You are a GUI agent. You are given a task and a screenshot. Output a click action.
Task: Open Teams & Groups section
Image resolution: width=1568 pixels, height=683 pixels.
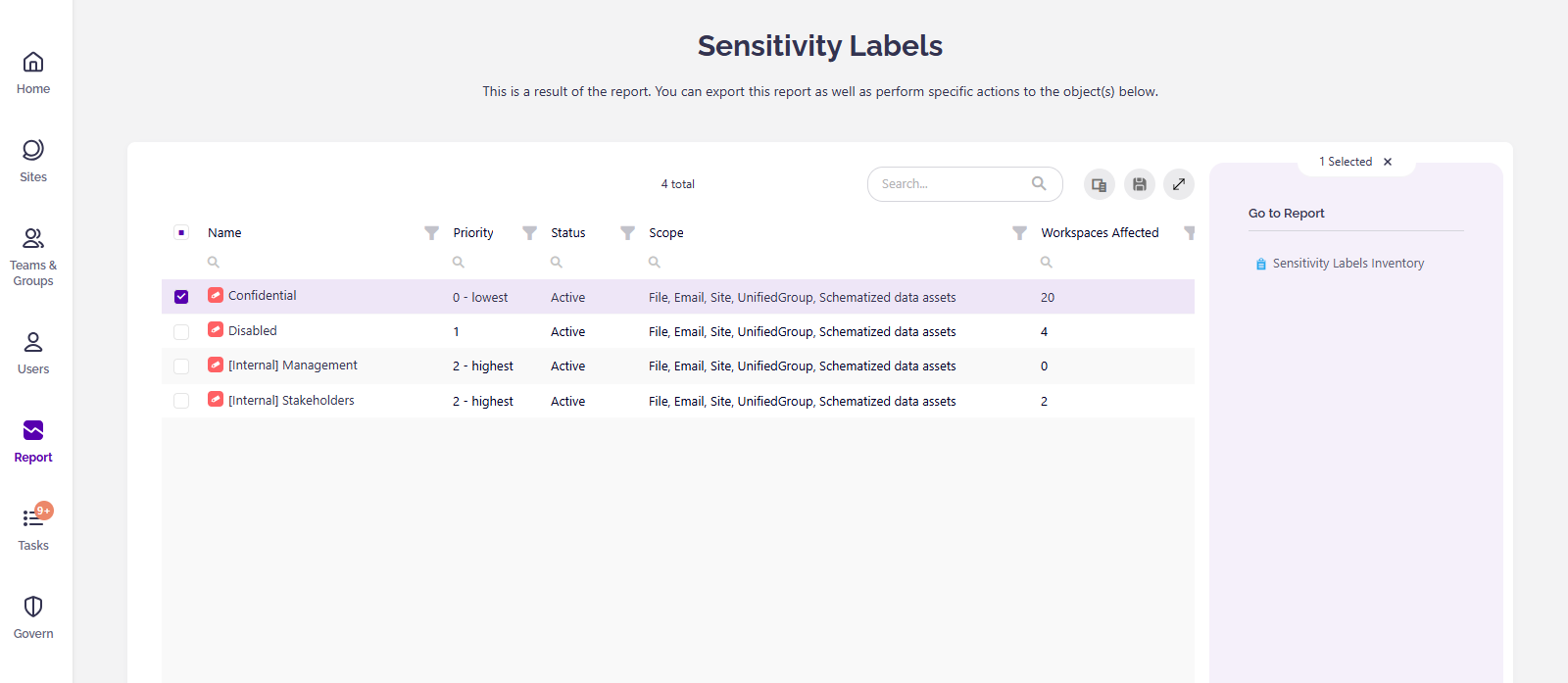[x=33, y=257]
